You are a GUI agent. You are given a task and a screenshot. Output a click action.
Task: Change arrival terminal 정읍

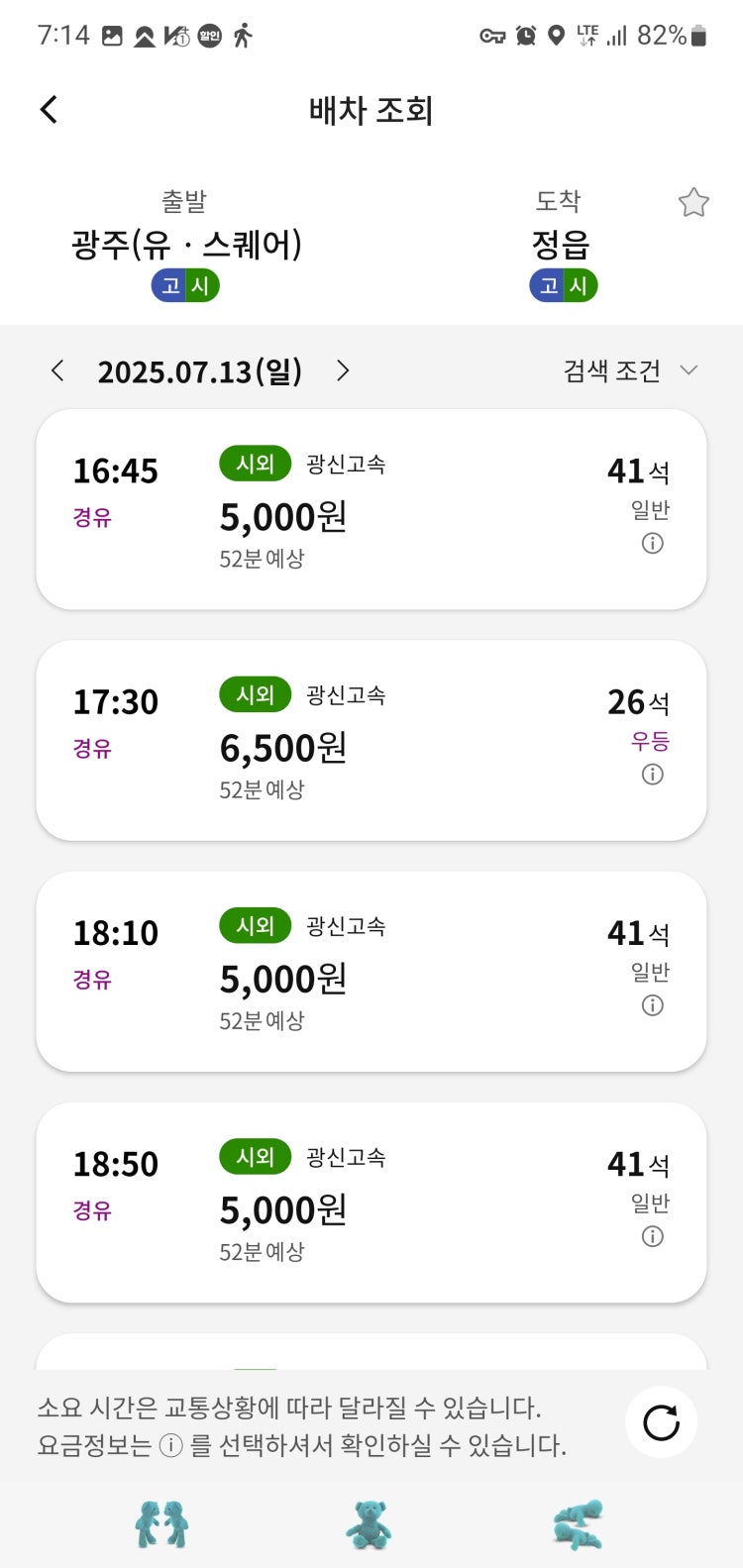pyautogui.click(x=561, y=244)
